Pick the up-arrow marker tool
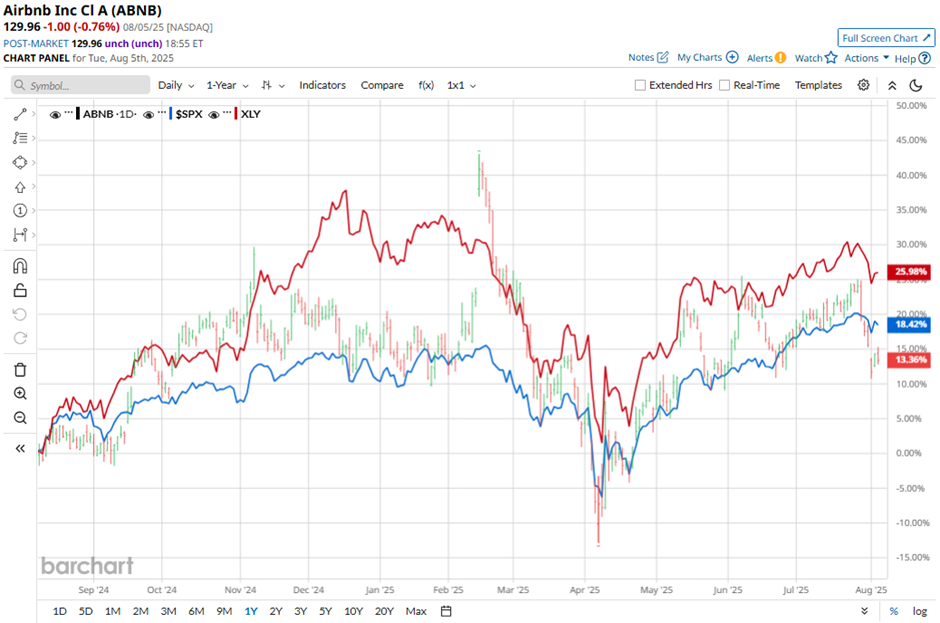 20,187
